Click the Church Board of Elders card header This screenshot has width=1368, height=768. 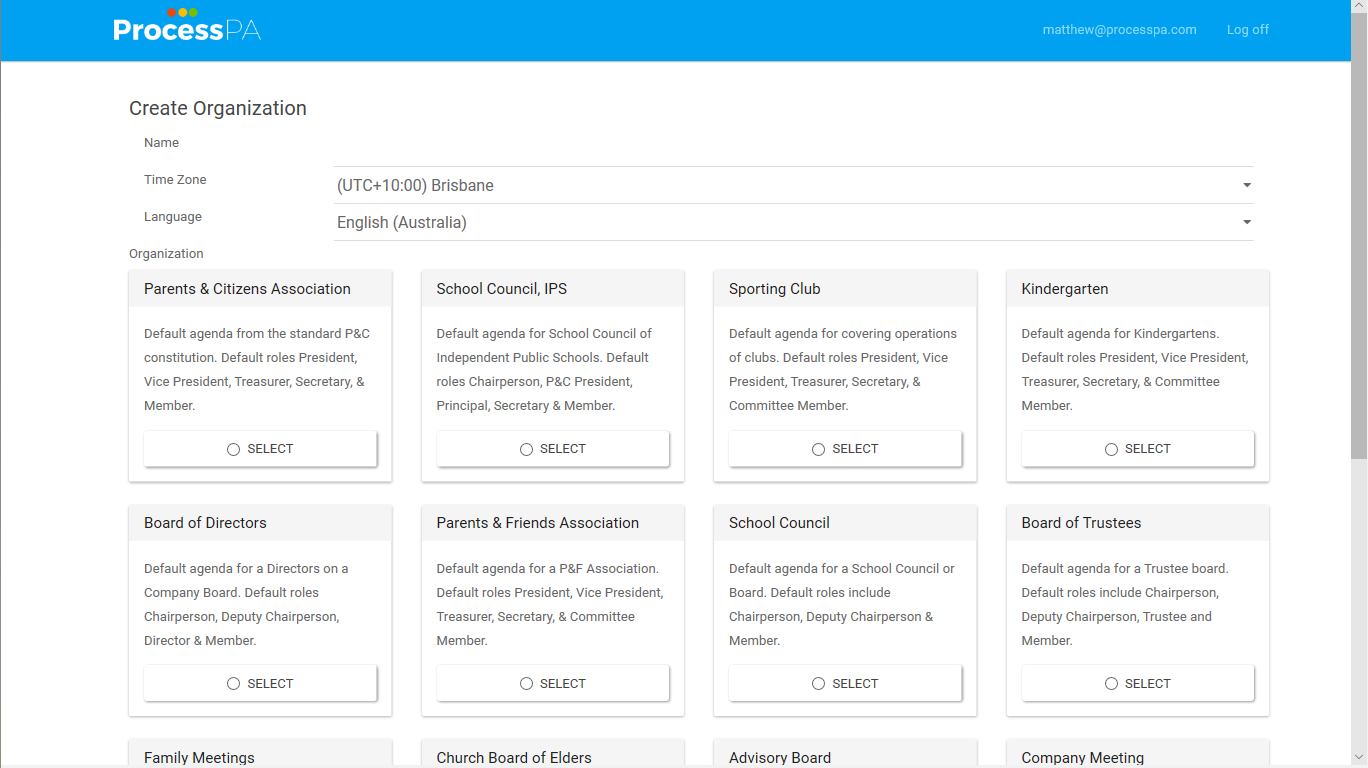pos(552,756)
